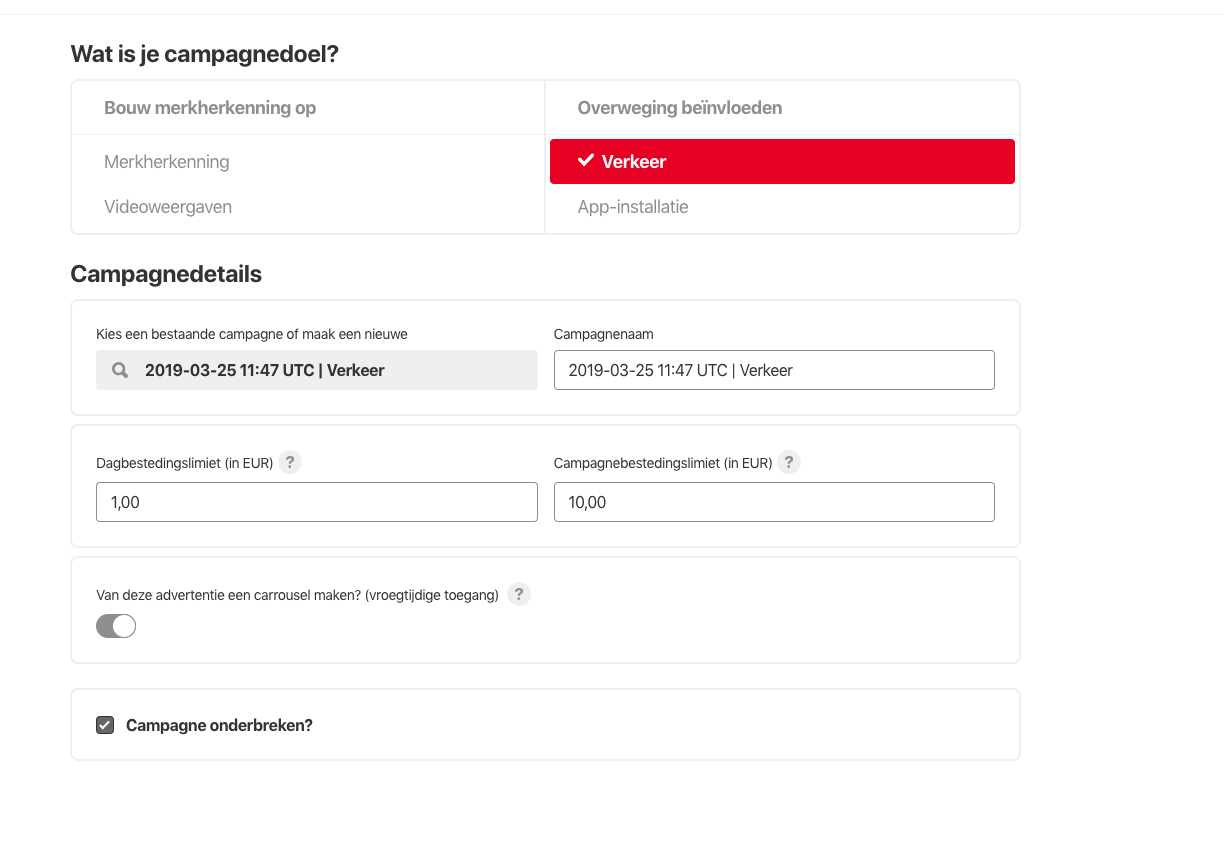The image size is (1224, 864).
Task: Open help for Dagbestedingslimiet field
Action: pyautogui.click(x=290, y=463)
